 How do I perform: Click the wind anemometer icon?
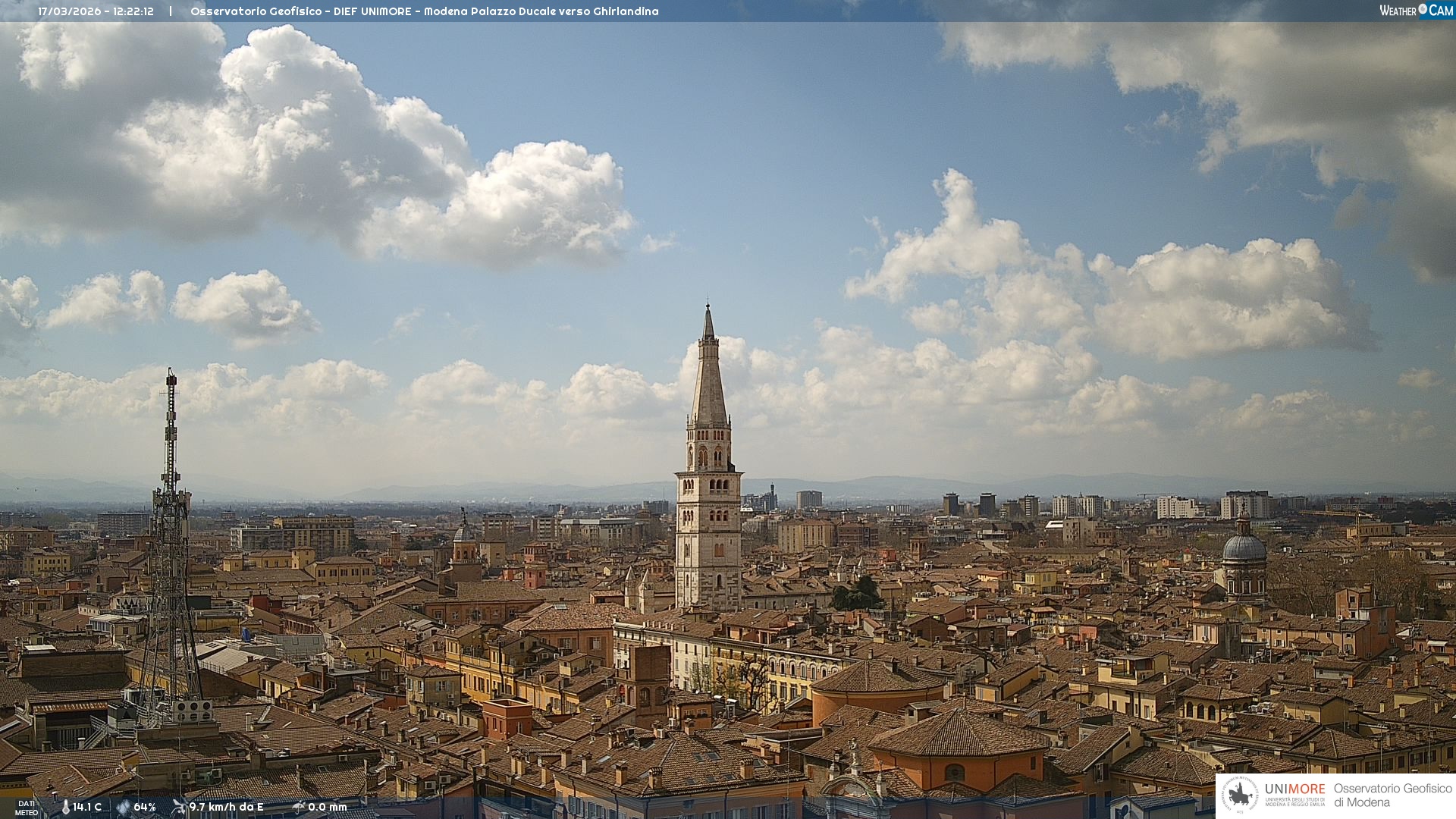(x=179, y=807)
